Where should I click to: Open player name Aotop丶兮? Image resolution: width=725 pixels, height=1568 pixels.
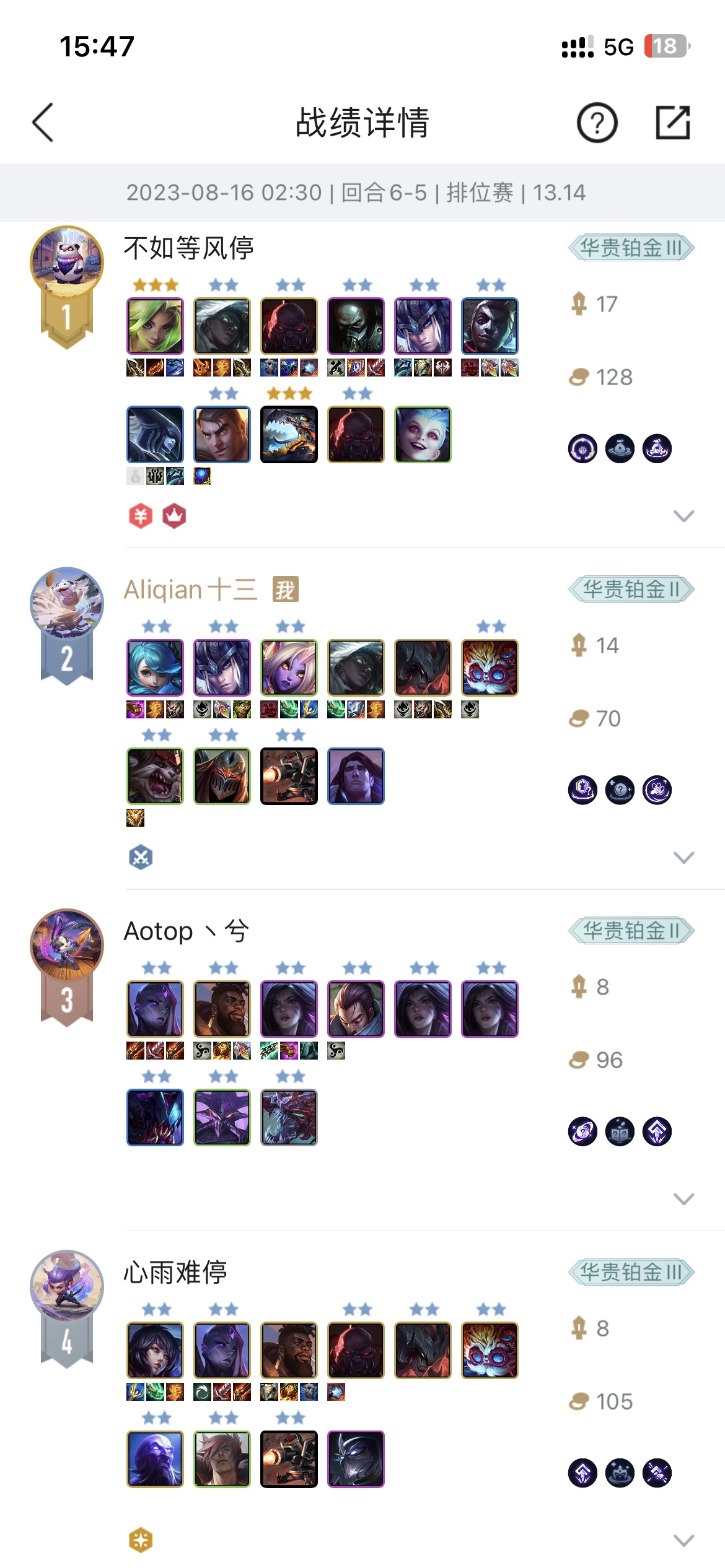click(187, 931)
